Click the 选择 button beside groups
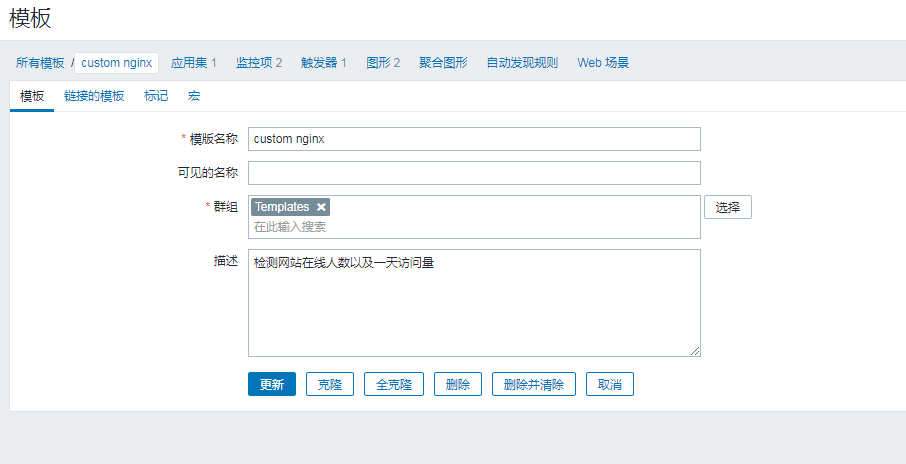This screenshot has width=906, height=464. click(727, 207)
